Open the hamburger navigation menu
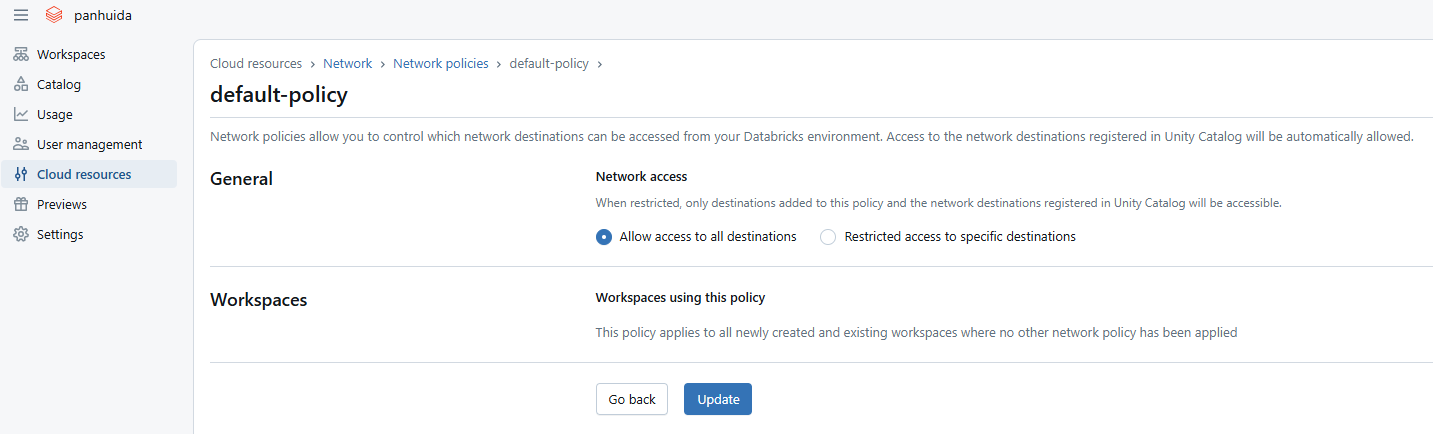Viewport: 1433px width, 434px height. tap(20, 15)
